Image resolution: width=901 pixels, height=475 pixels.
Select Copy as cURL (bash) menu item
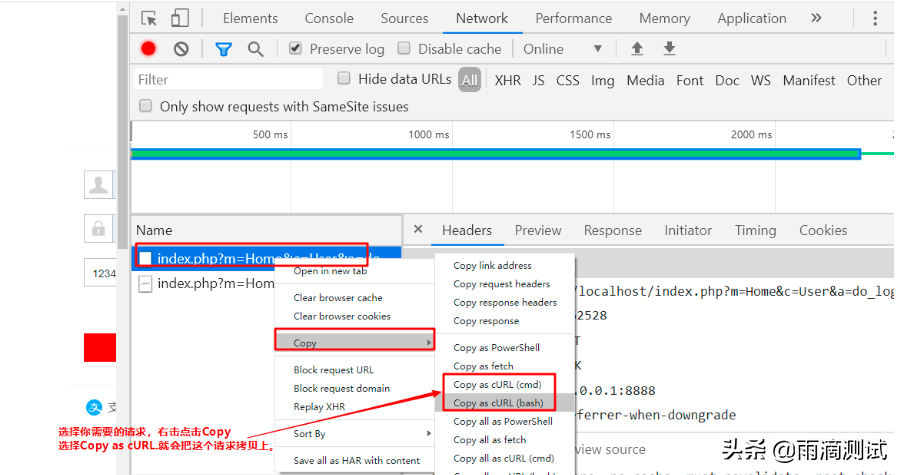click(x=498, y=403)
